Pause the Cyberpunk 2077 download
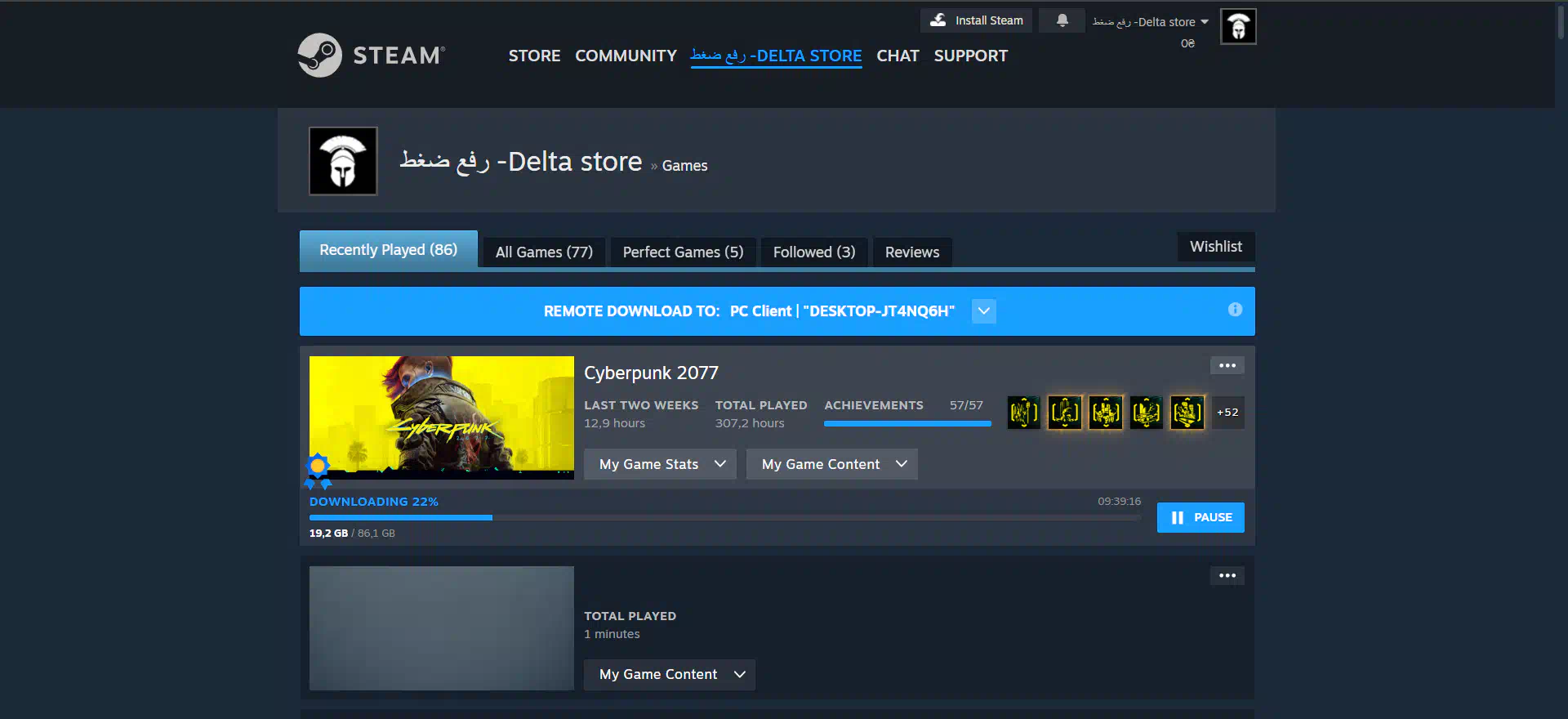Image resolution: width=1568 pixels, height=719 pixels. 1200,517
